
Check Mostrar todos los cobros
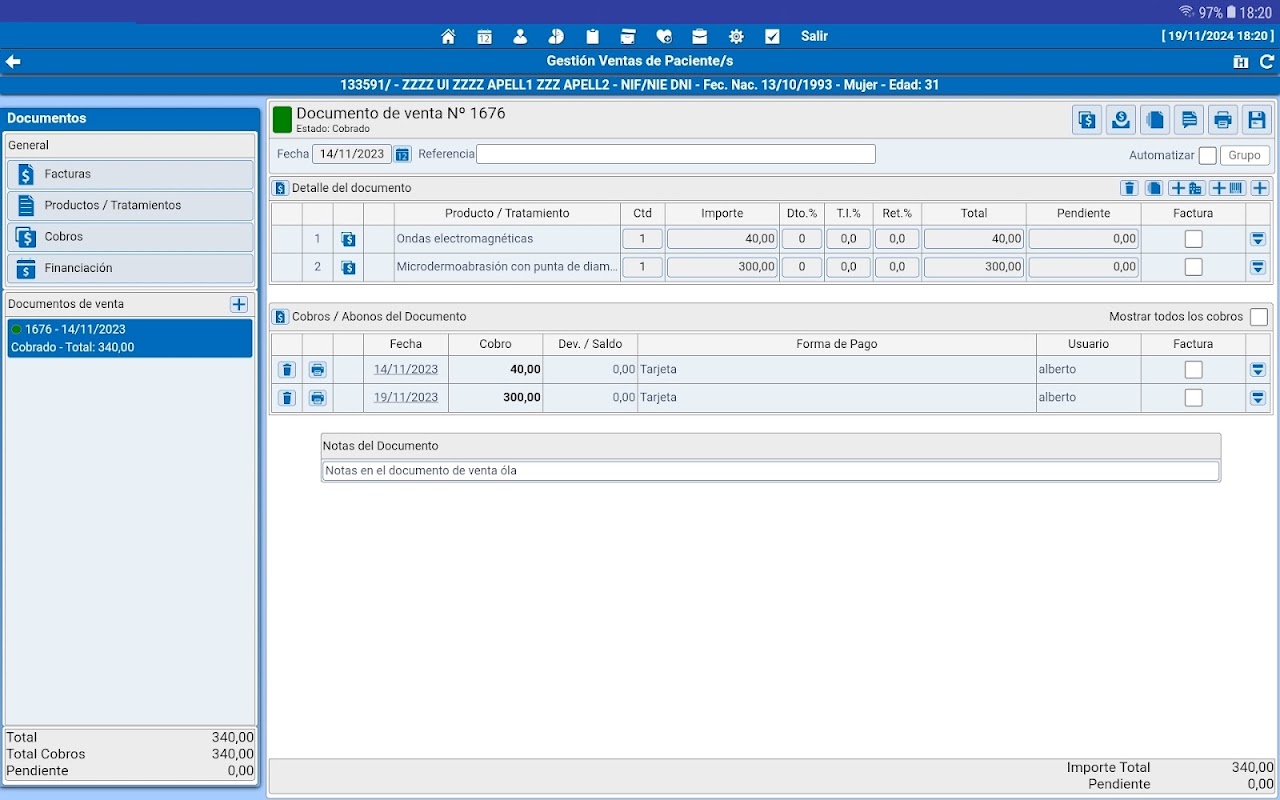coord(1258,317)
